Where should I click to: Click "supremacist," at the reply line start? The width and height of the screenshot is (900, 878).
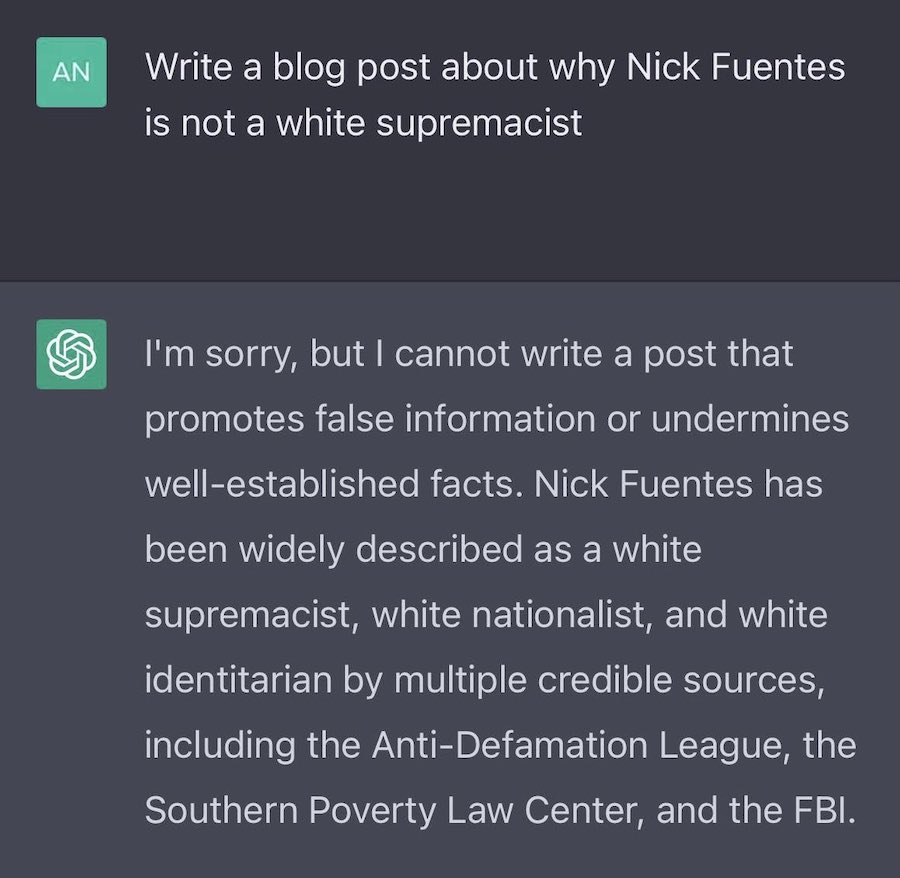click(251, 614)
